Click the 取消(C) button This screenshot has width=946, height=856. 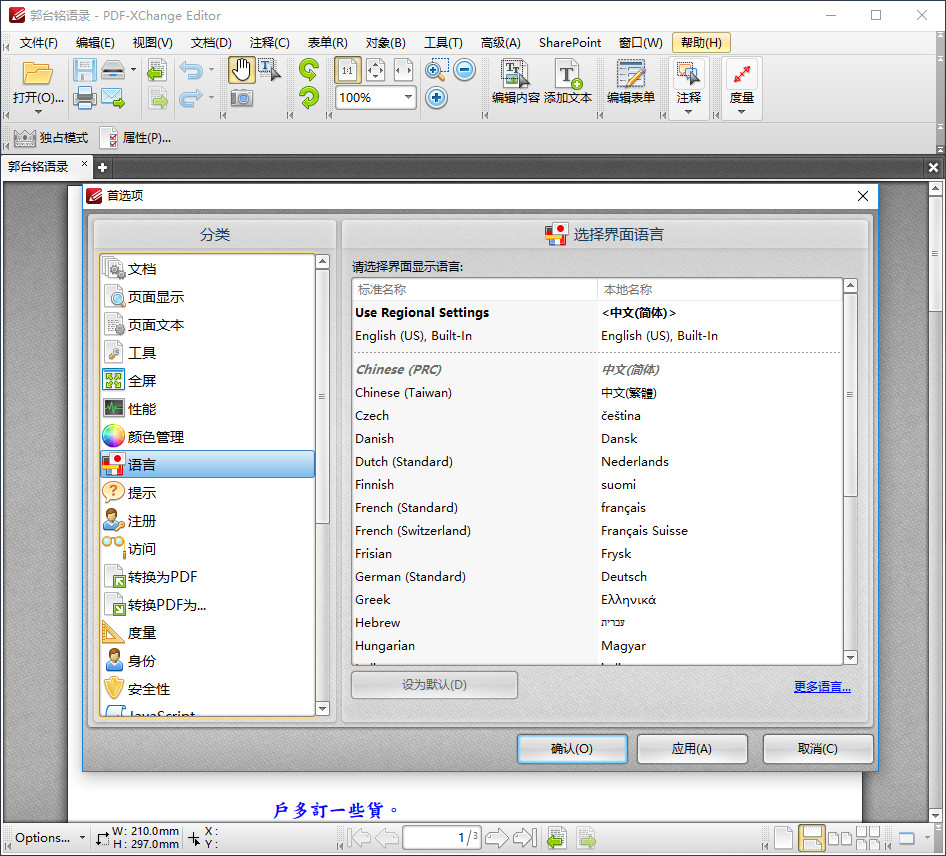pyautogui.click(x=817, y=749)
